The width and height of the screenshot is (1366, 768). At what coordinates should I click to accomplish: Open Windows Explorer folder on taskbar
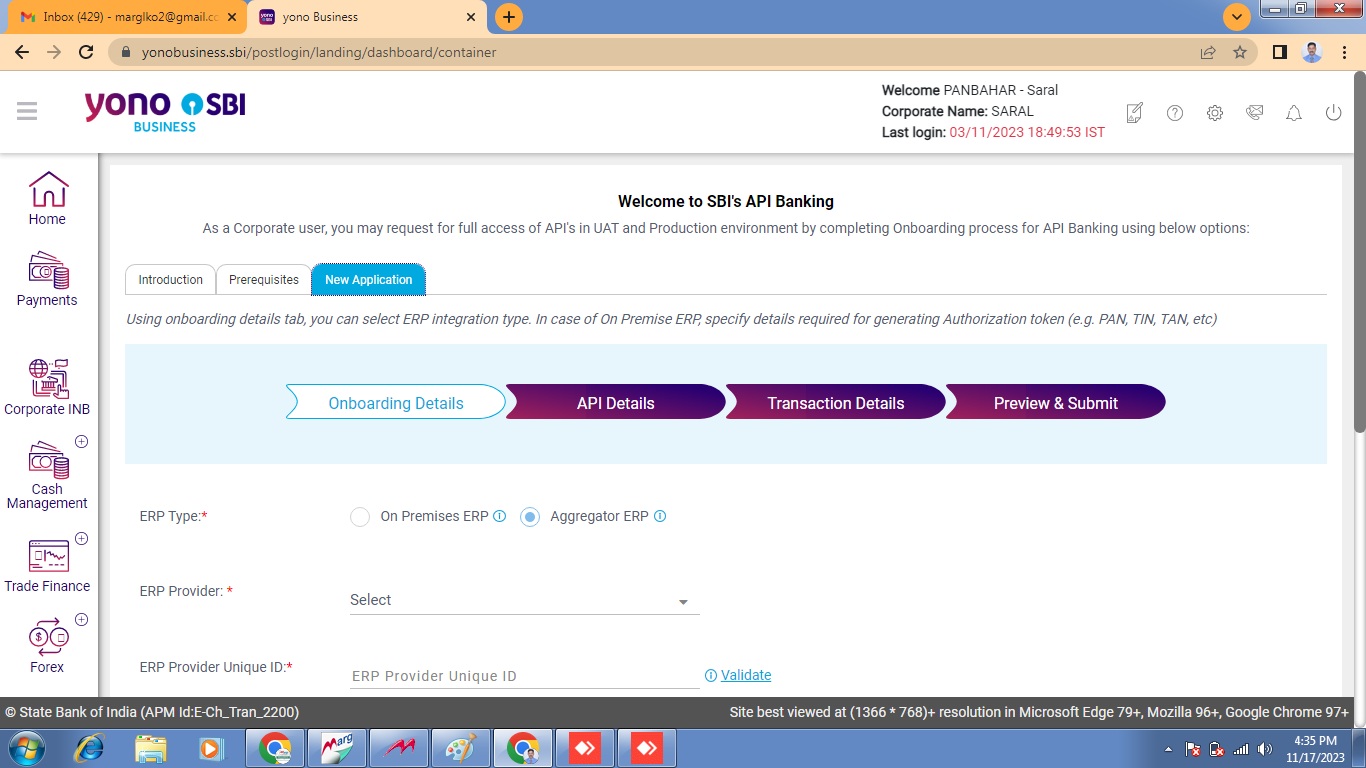tap(151, 748)
